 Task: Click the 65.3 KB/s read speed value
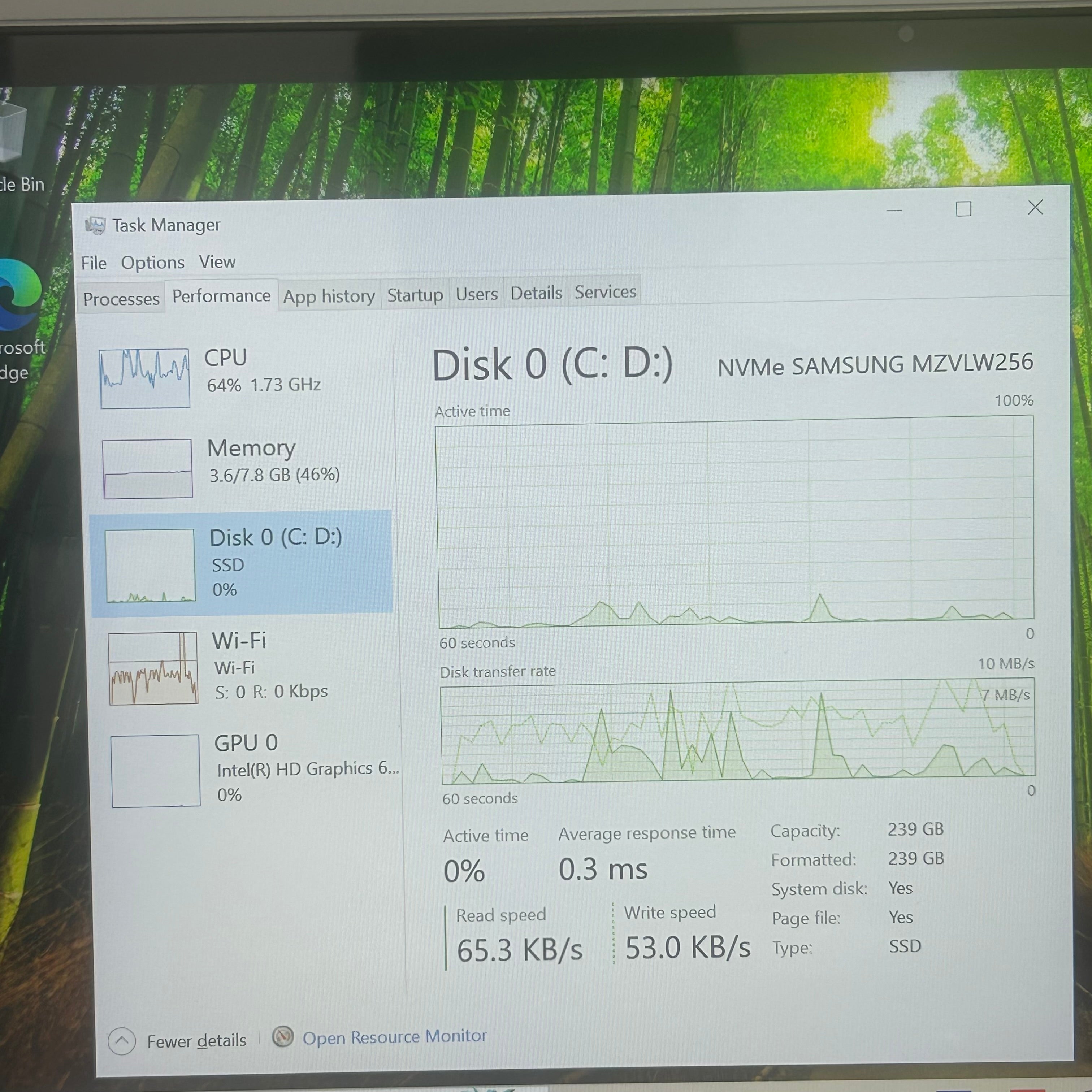[x=519, y=950]
